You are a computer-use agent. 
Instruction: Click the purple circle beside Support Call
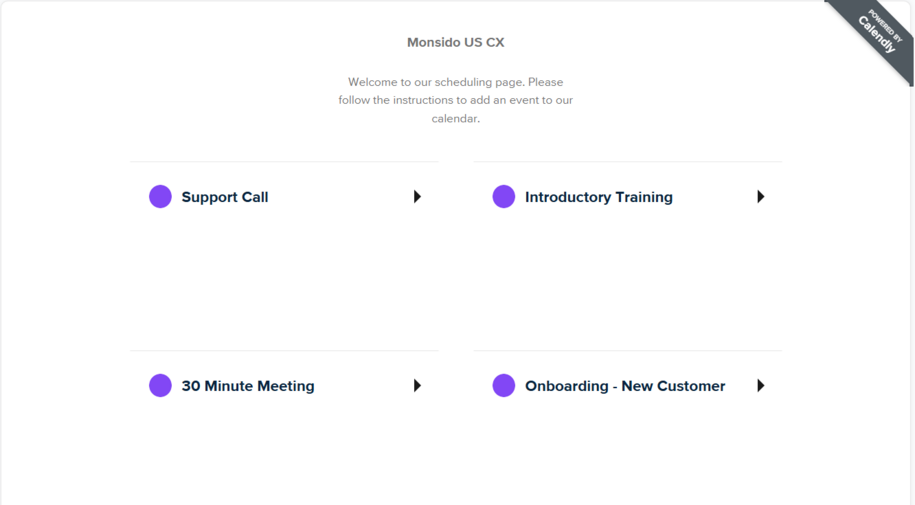[160, 197]
